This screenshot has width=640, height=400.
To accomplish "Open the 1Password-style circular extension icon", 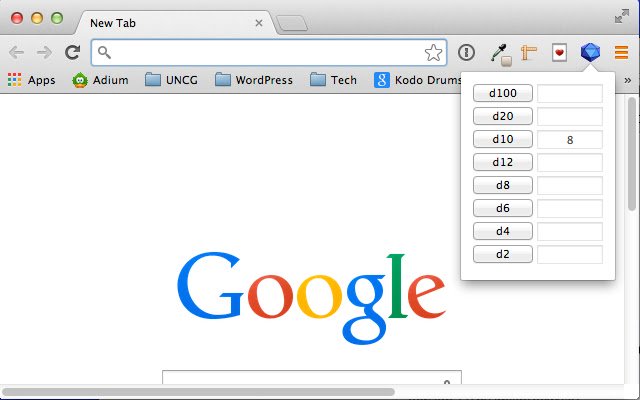I will [466, 52].
